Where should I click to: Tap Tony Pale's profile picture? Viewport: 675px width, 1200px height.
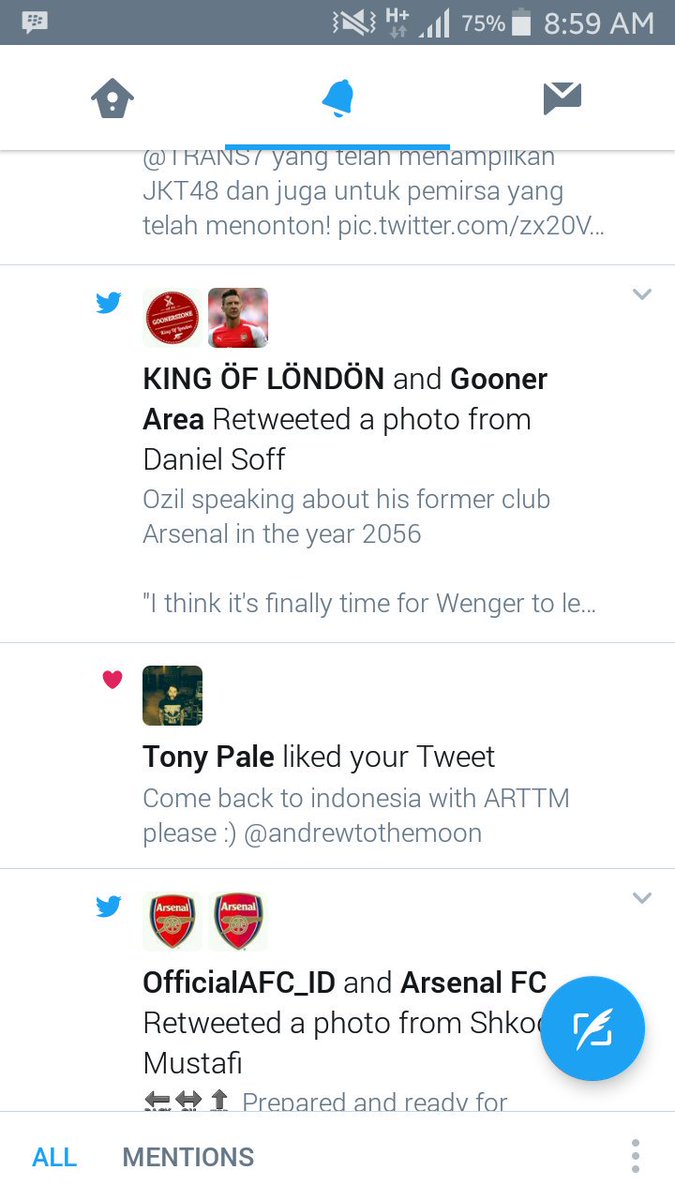pyautogui.click(x=173, y=695)
